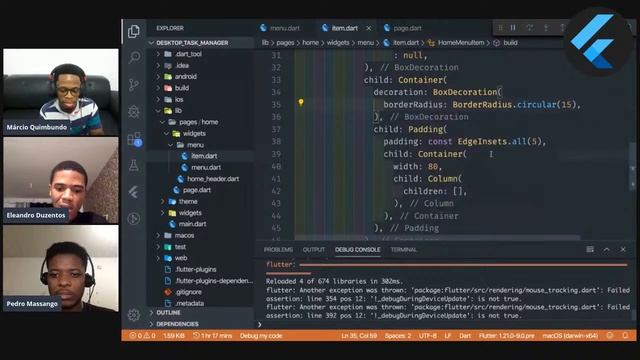Change the UTF-8 file encoding
640x360 pixels.
427,336
